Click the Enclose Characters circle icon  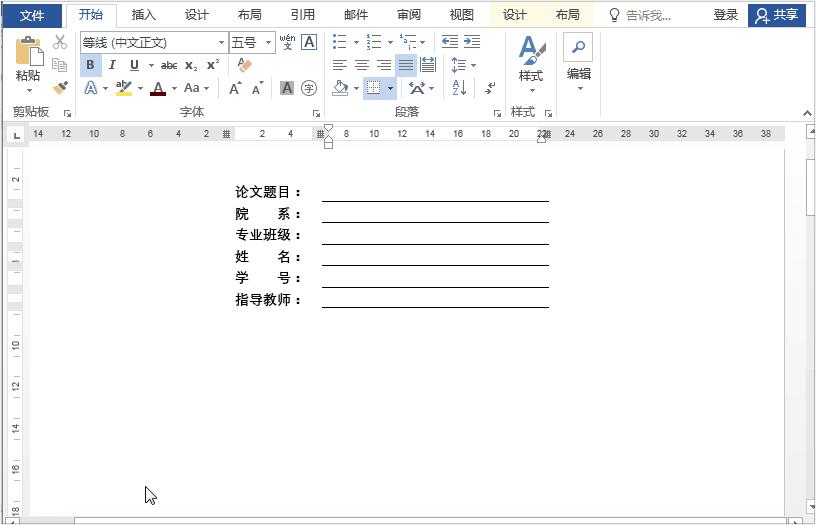coord(309,88)
